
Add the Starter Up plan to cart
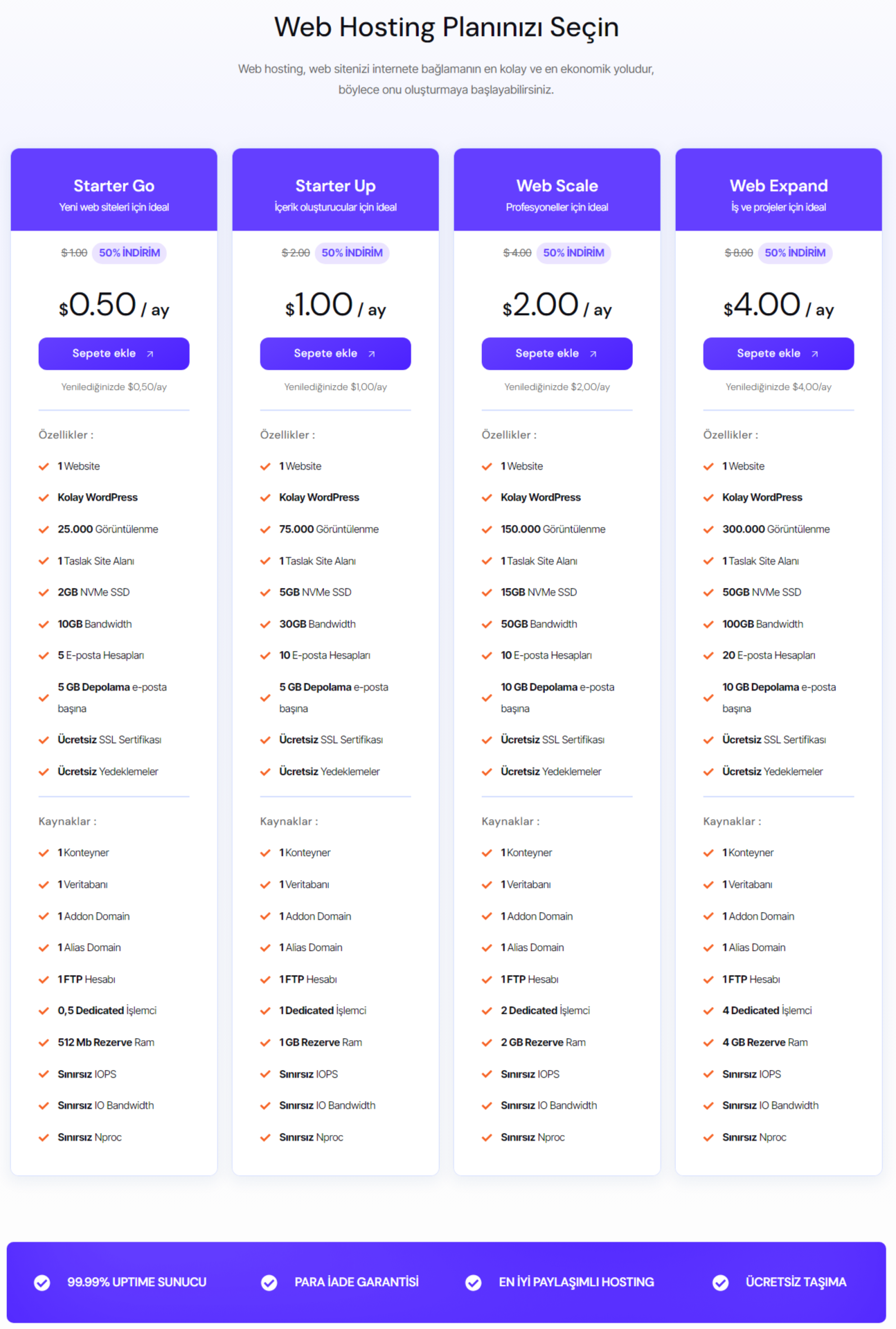tap(335, 353)
